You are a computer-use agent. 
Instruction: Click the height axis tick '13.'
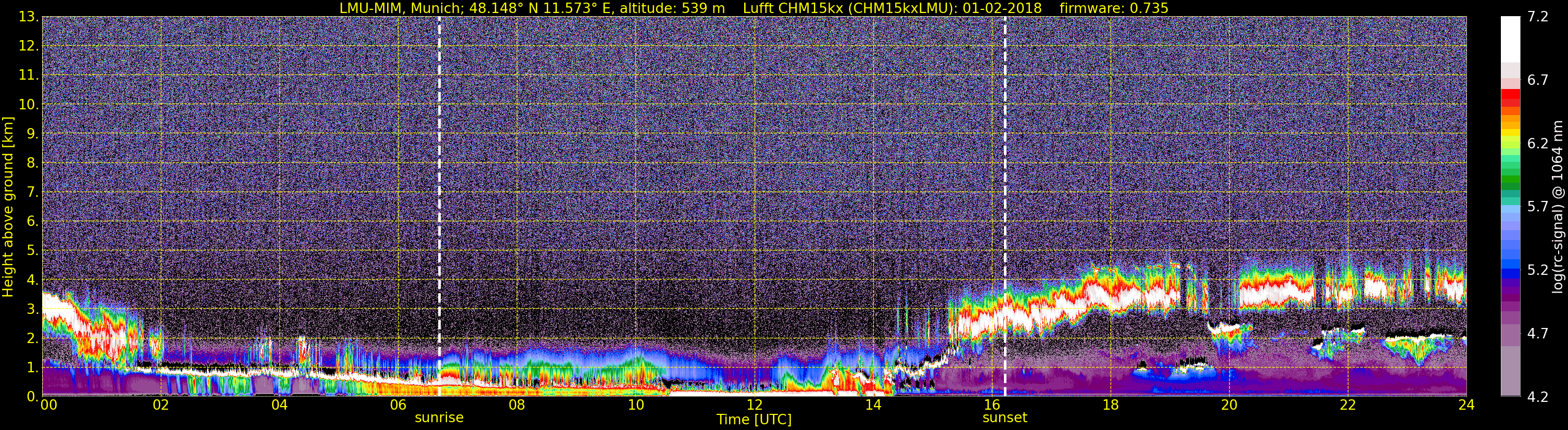point(29,17)
